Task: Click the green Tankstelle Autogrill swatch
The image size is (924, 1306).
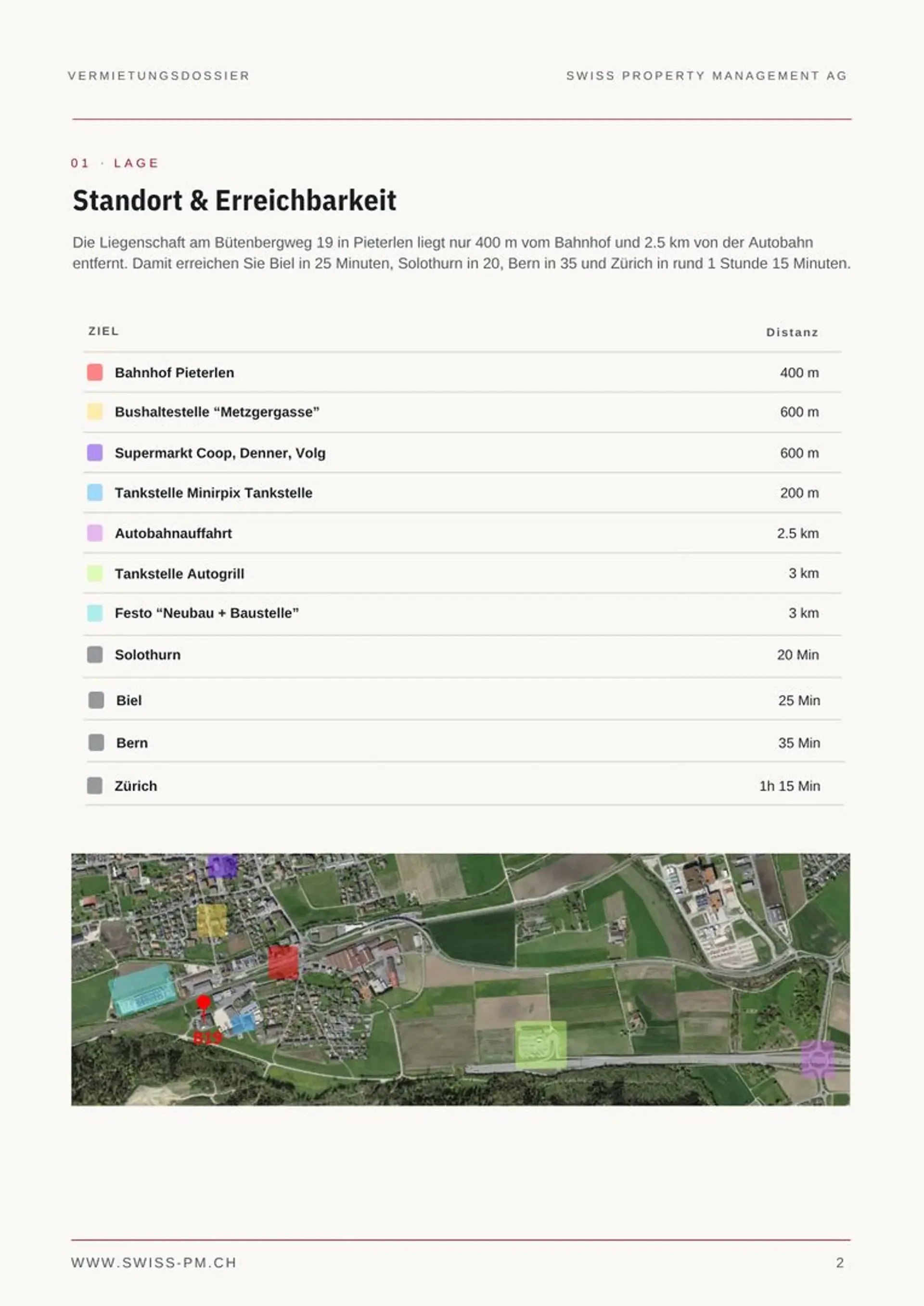Action: click(95, 574)
